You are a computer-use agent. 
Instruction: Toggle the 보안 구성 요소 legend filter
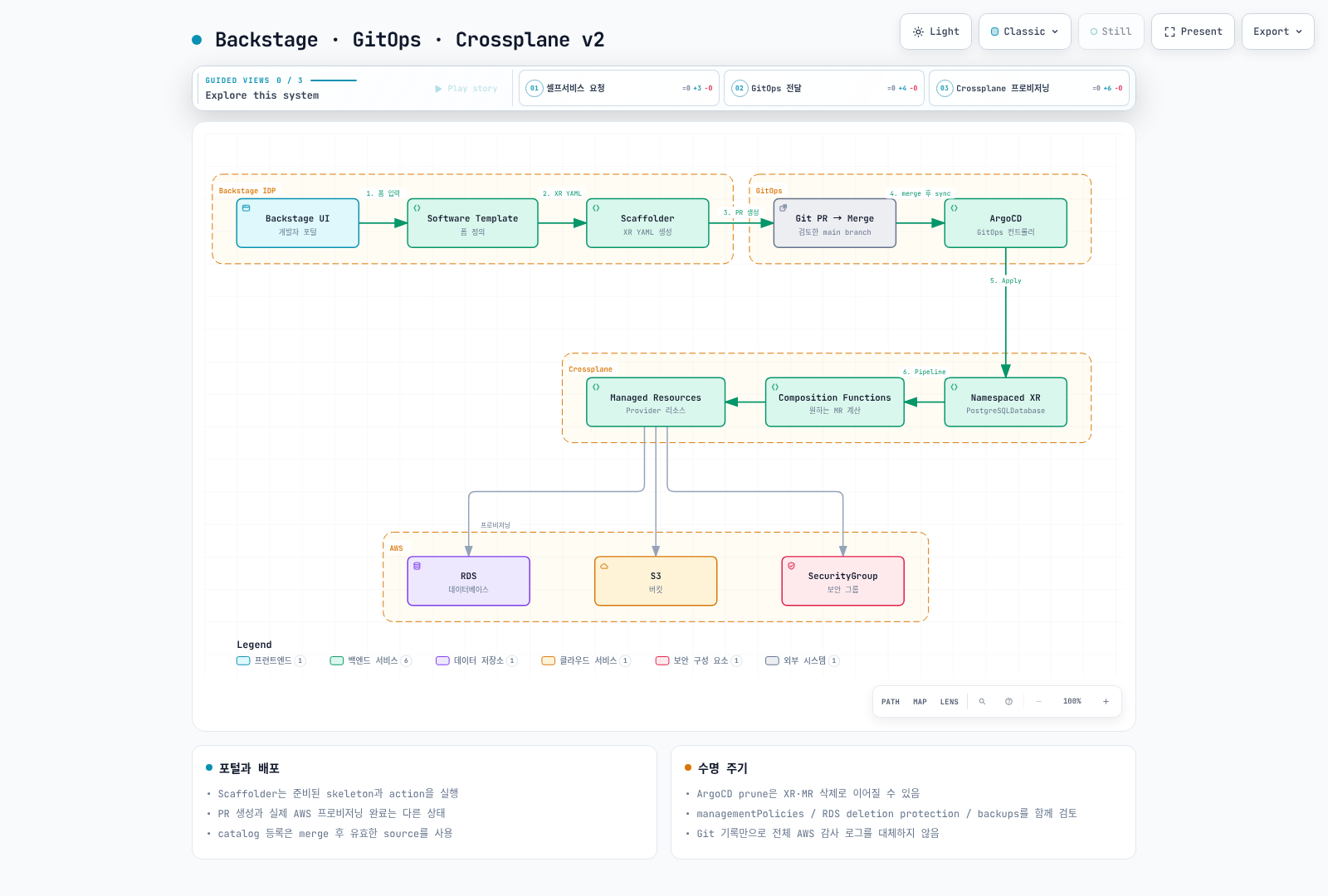tap(699, 661)
